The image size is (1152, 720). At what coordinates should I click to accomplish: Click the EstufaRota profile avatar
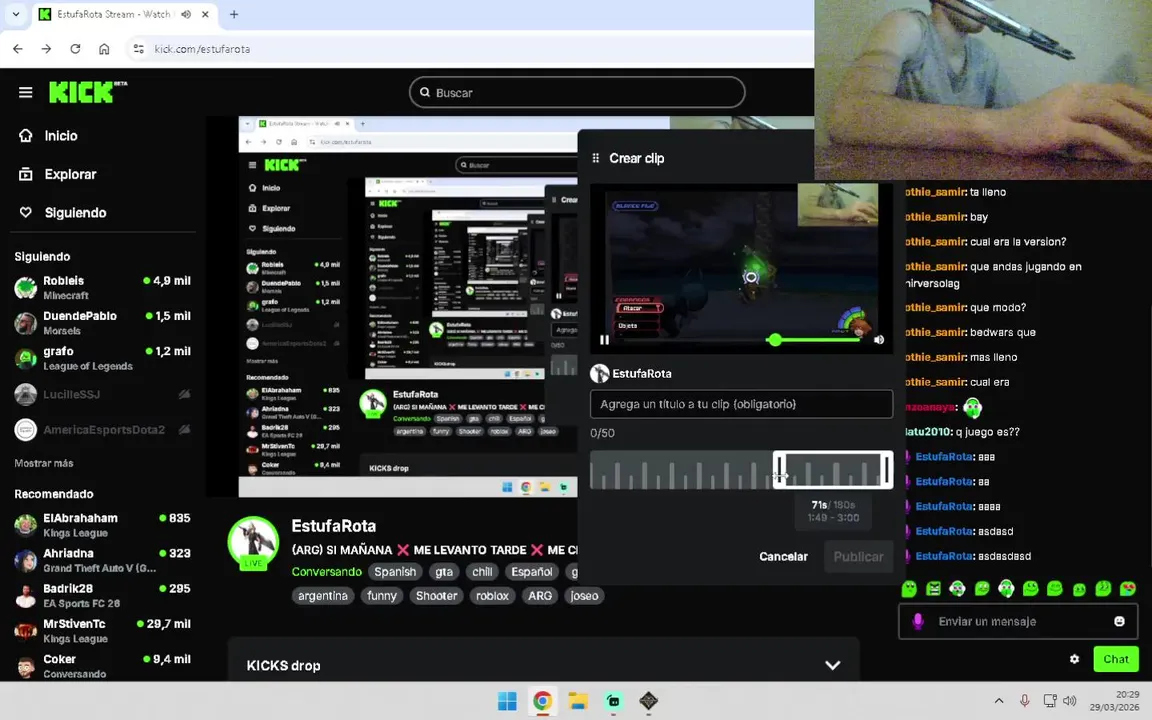pos(253,542)
